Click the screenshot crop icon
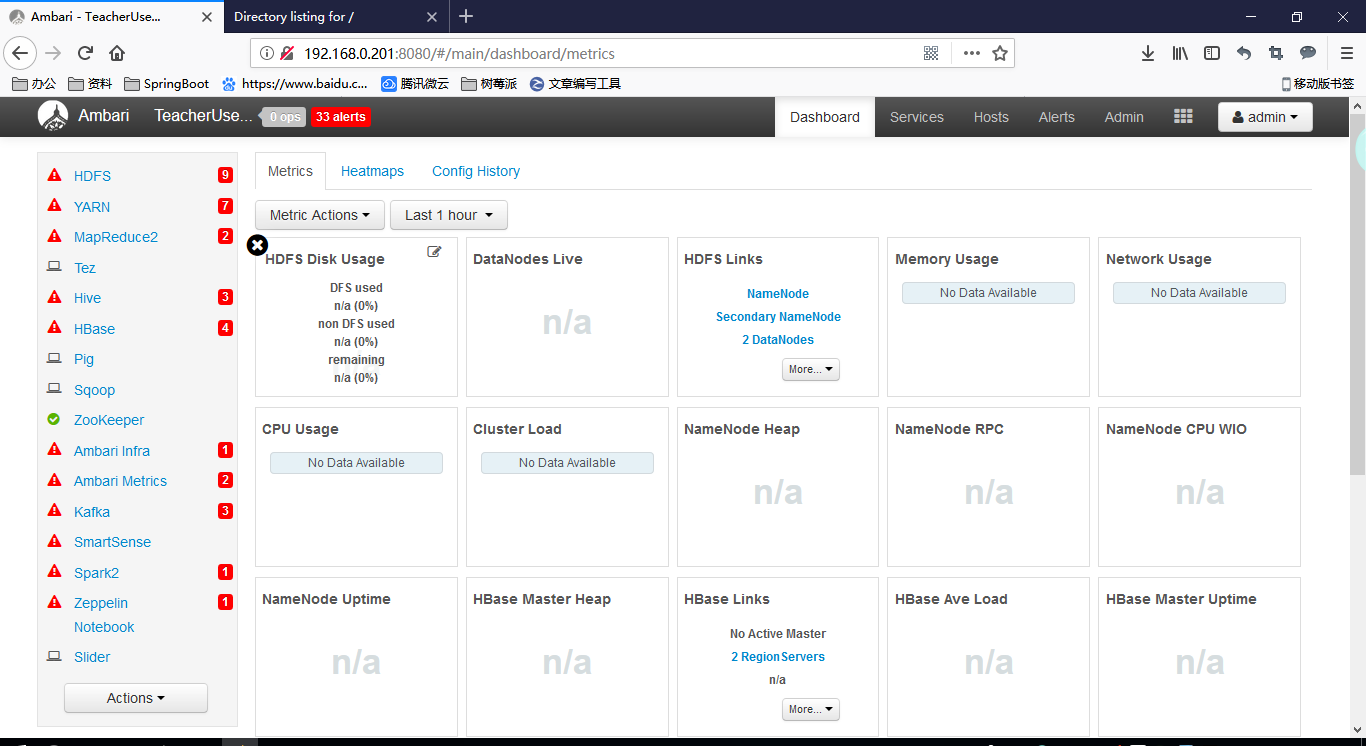This screenshot has width=1366, height=746. [x=1276, y=53]
